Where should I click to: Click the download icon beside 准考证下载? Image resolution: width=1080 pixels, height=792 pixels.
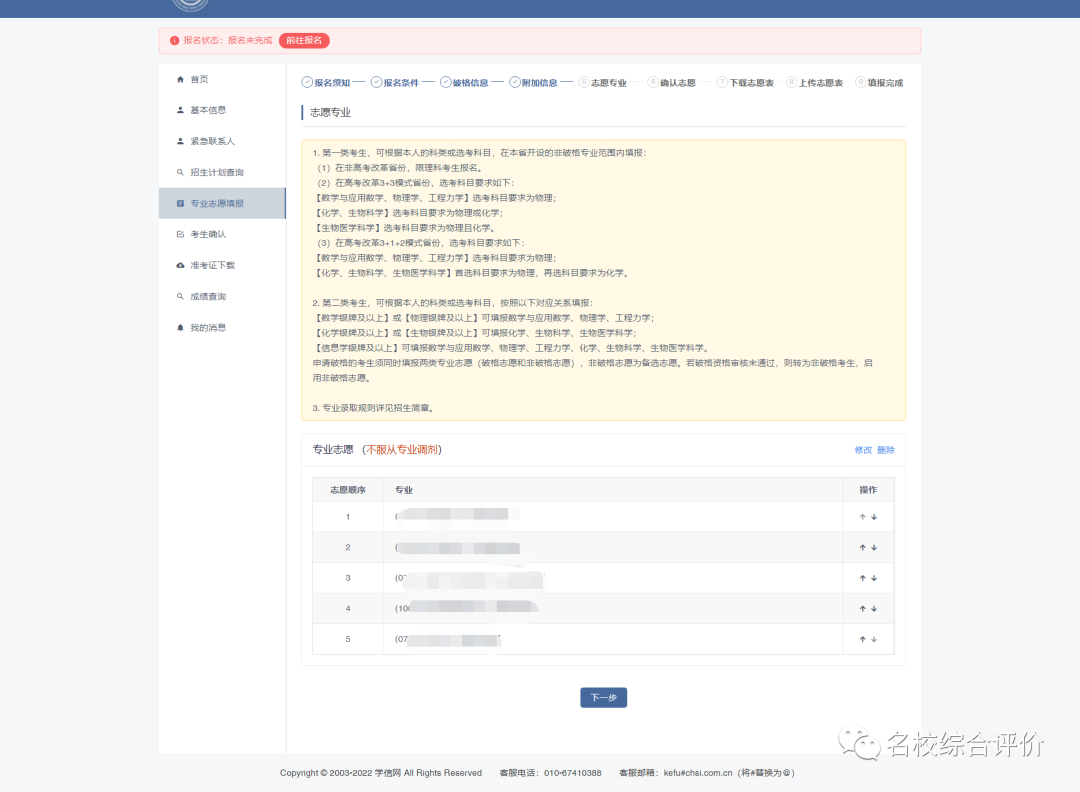pyautogui.click(x=180, y=266)
